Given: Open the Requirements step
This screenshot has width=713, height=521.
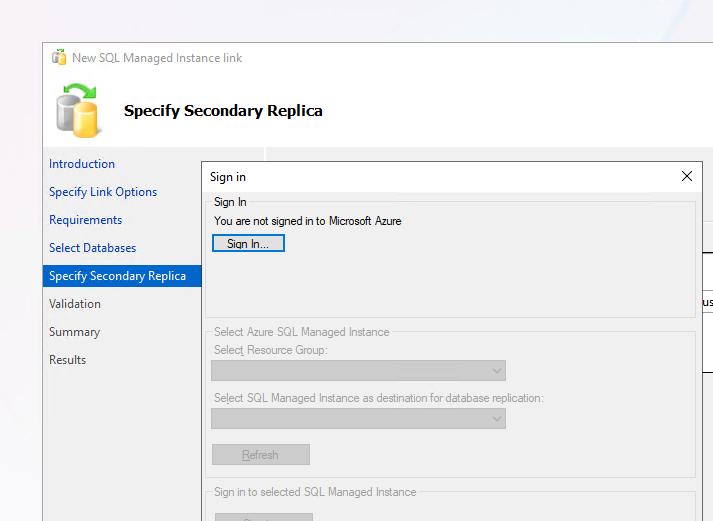Looking at the screenshot, I should [x=85, y=220].
